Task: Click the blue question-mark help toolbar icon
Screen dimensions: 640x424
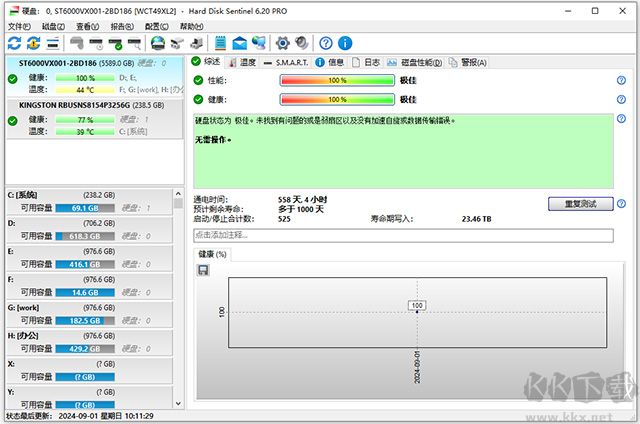Action: coord(326,43)
